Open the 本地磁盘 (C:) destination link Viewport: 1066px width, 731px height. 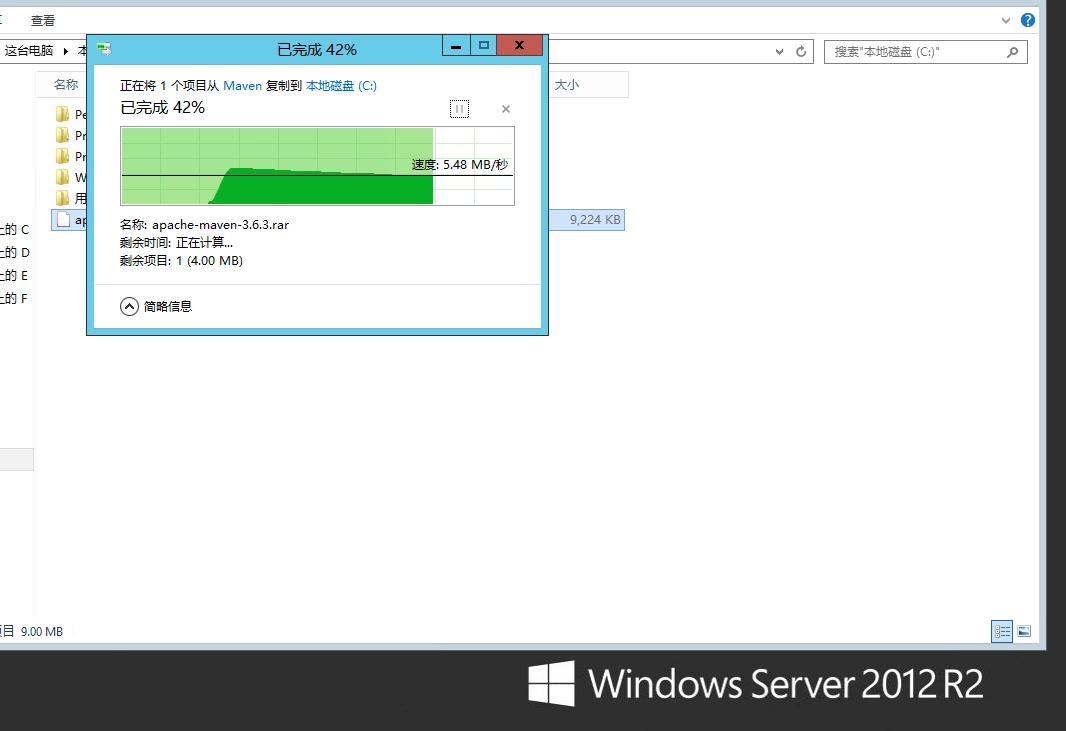[341, 86]
